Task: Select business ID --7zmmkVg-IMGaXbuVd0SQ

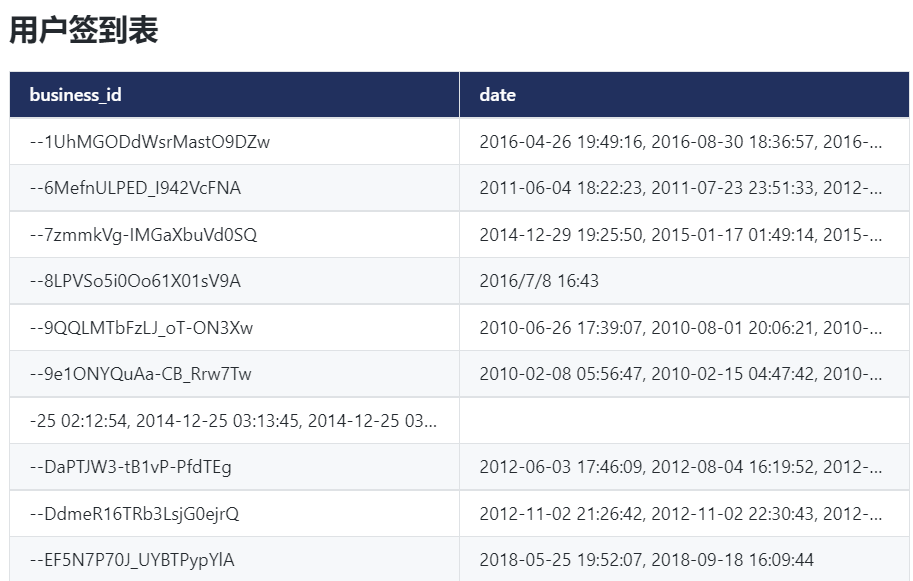Action: (x=143, y=235)
